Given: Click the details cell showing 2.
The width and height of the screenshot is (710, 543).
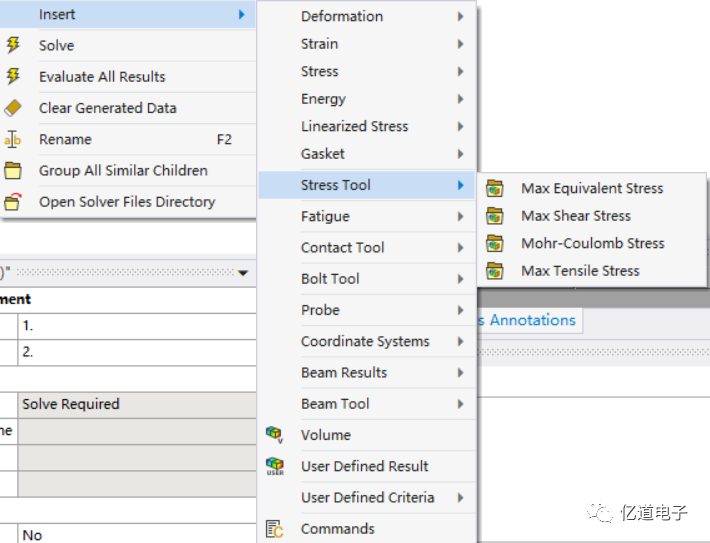Looking at the screenshot, I should tap(137, 352).
